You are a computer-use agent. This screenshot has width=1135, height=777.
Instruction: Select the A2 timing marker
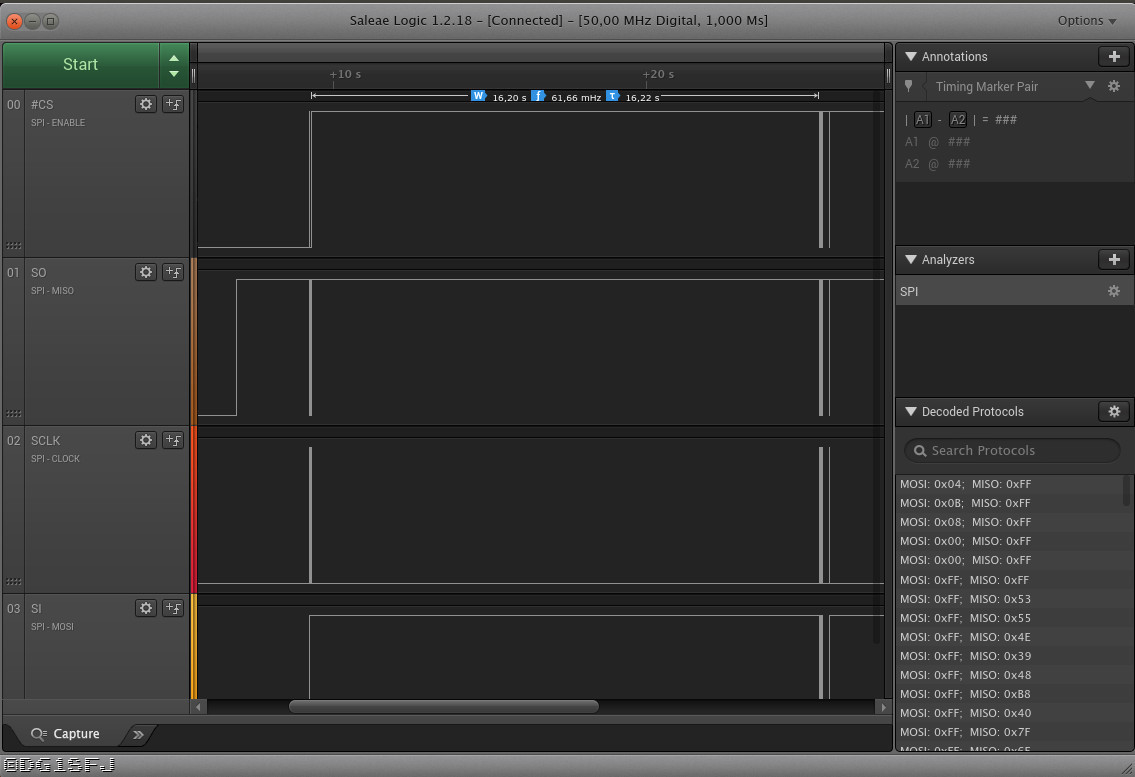(x=957, y=120)
